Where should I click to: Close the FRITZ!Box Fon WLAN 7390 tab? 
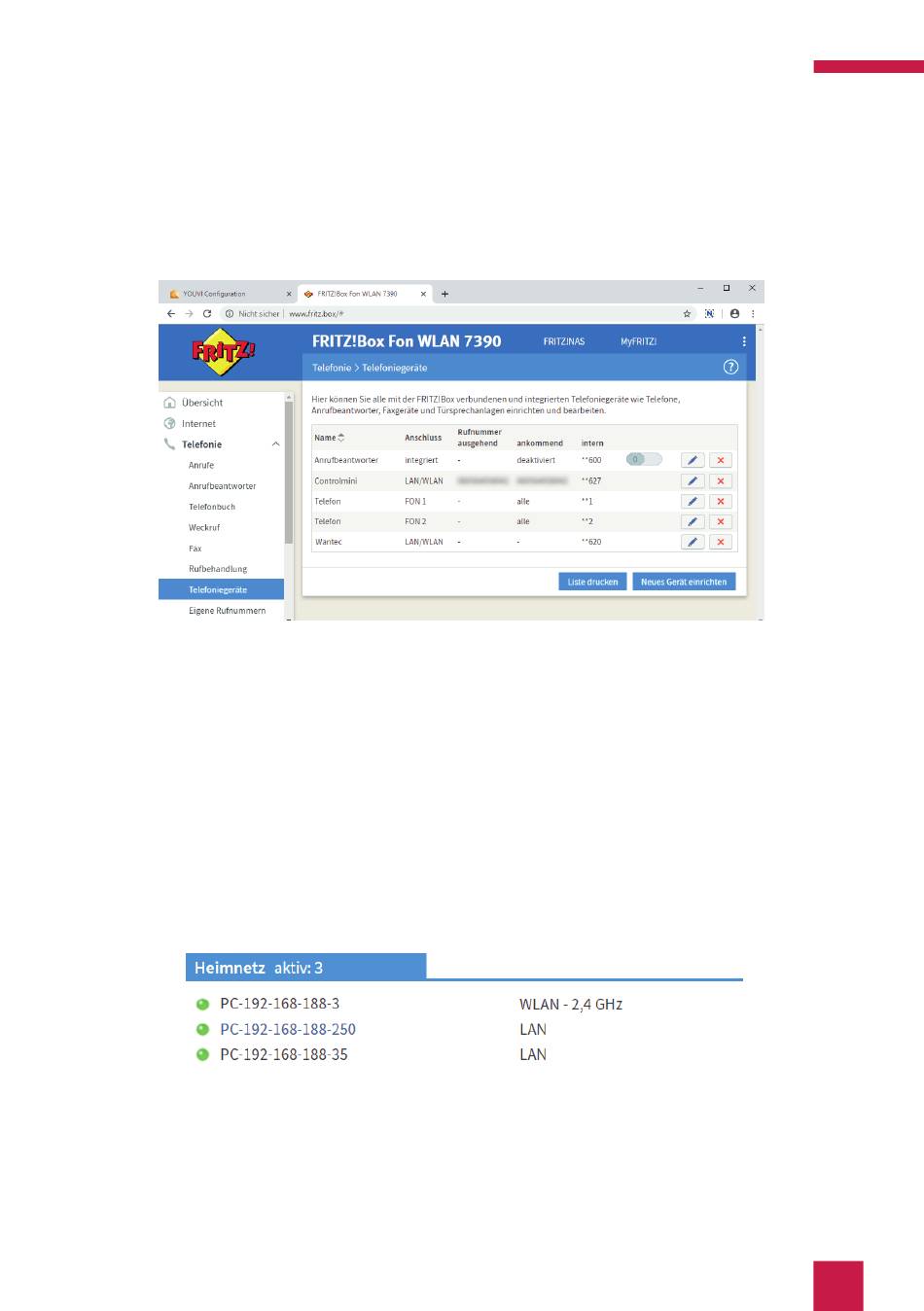coord(423,294)
